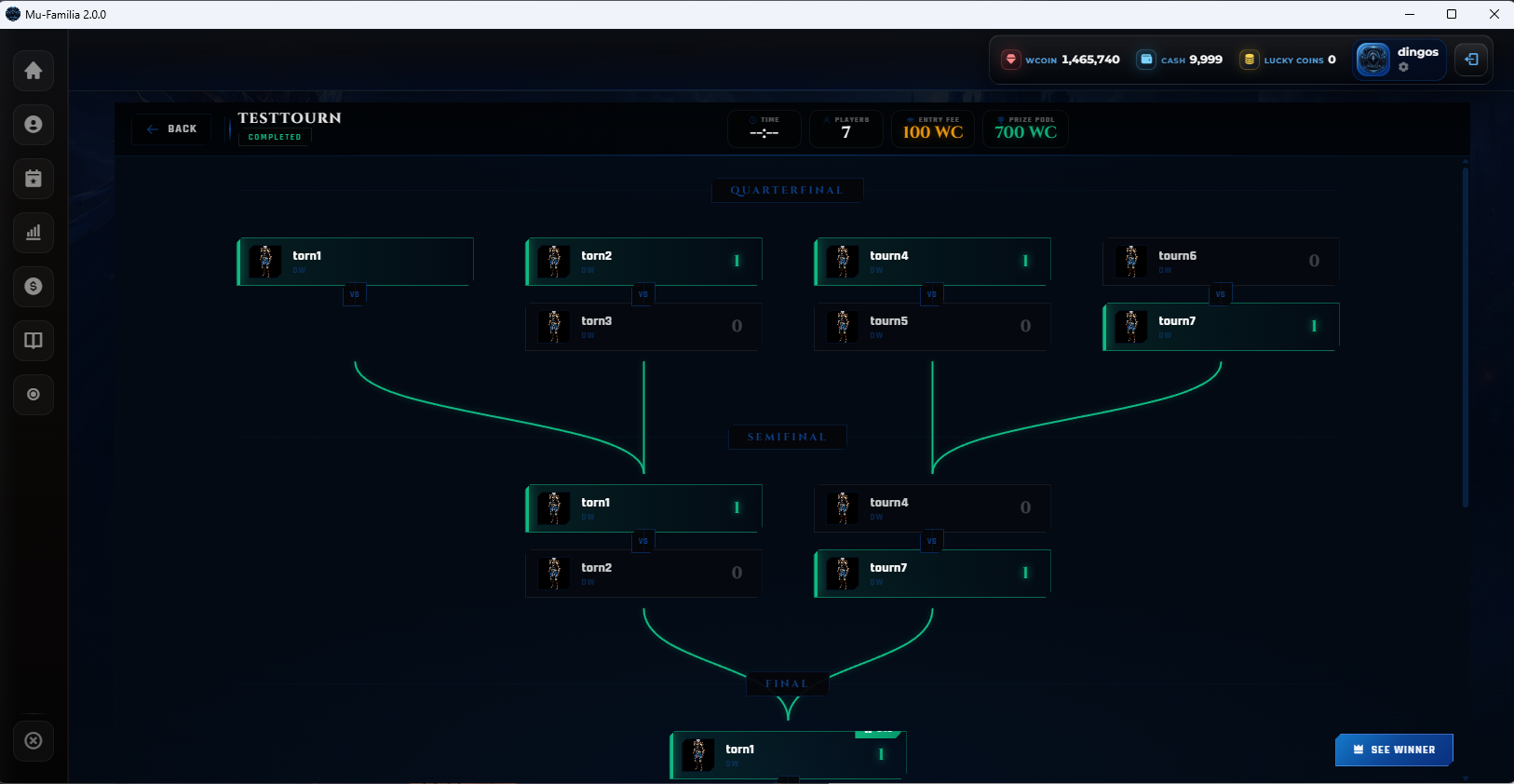Image resolution: width=1514 pixels, height=784 pixels.
Task: Open the dollar coin shop sidebar icon
Action: click(x=34, y=287)
